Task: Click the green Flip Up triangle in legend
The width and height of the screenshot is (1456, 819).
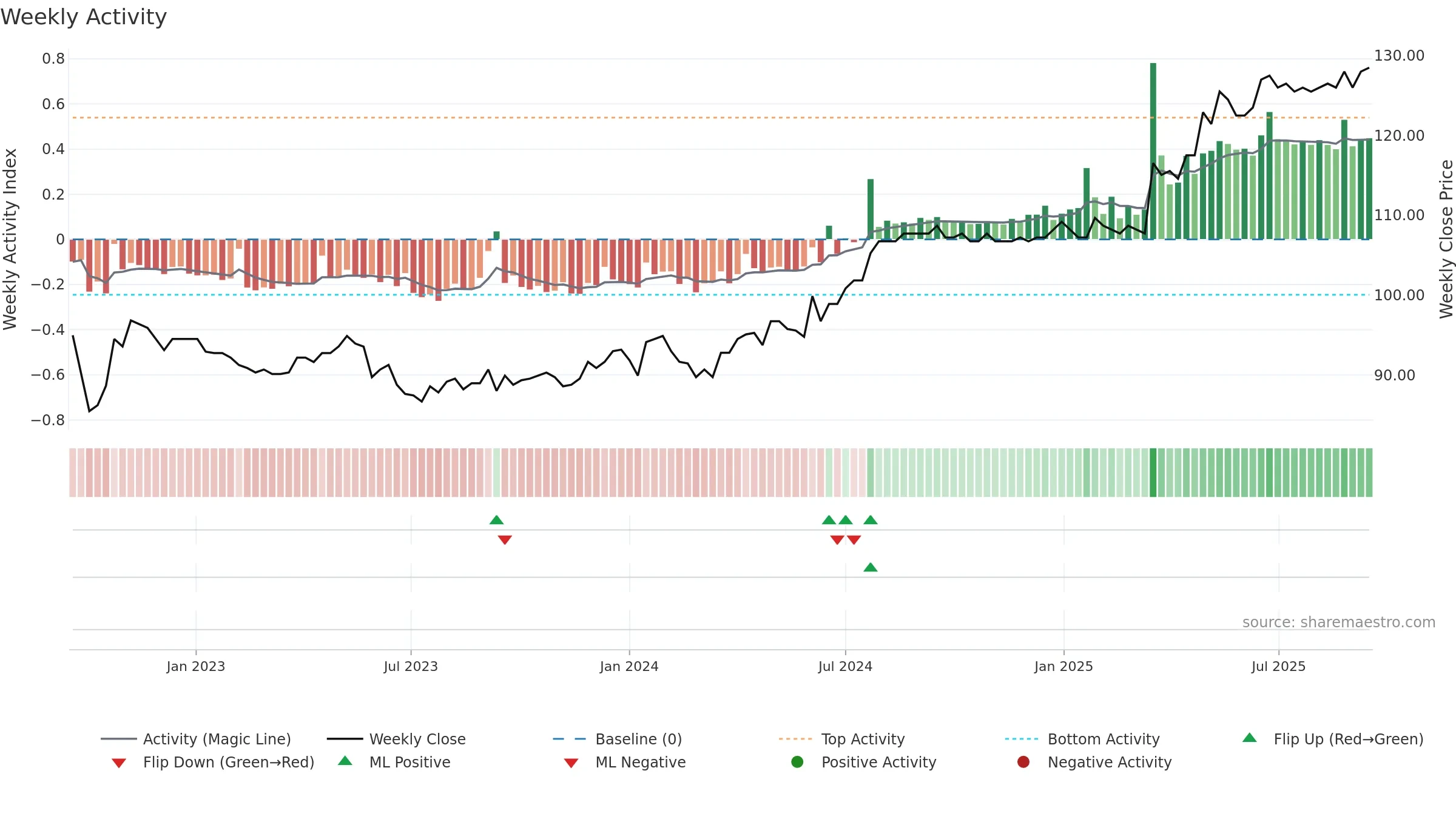Action: click(x=1250, y=738)
